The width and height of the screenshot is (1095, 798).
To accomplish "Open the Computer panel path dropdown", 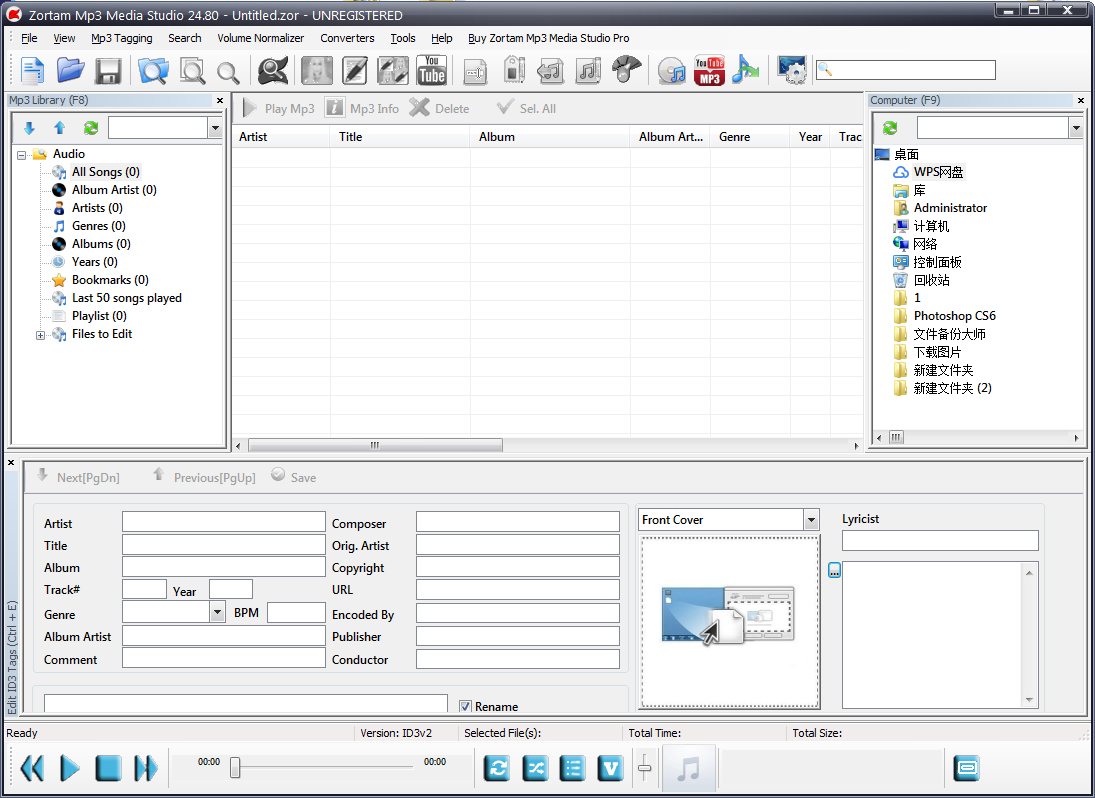I will click(1075, 128).
